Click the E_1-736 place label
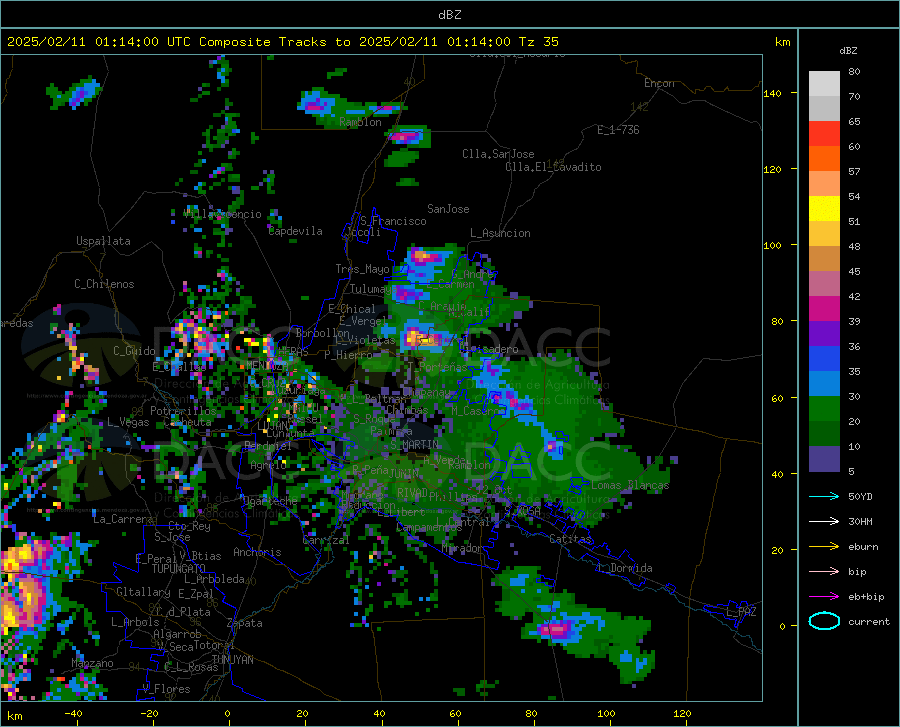 point(618,130)
